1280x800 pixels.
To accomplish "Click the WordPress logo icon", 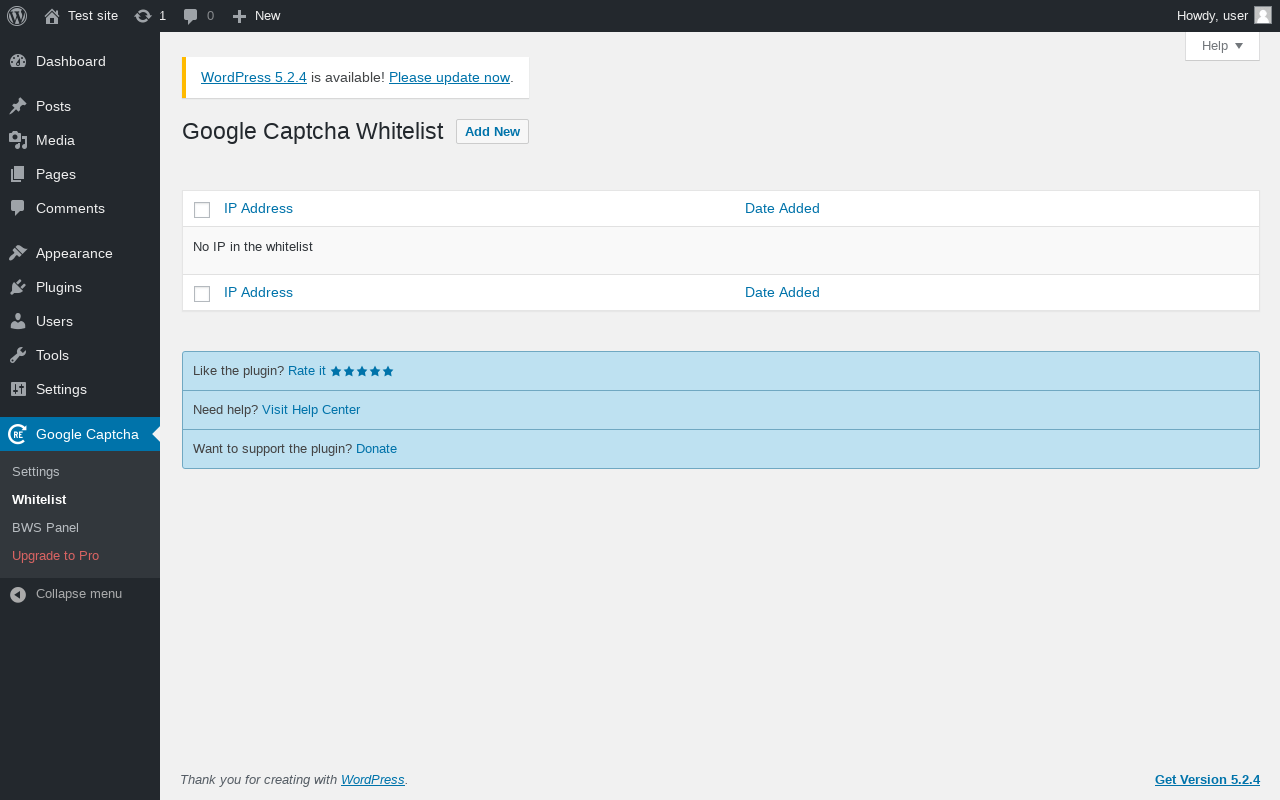I will (x=17, y=16).
